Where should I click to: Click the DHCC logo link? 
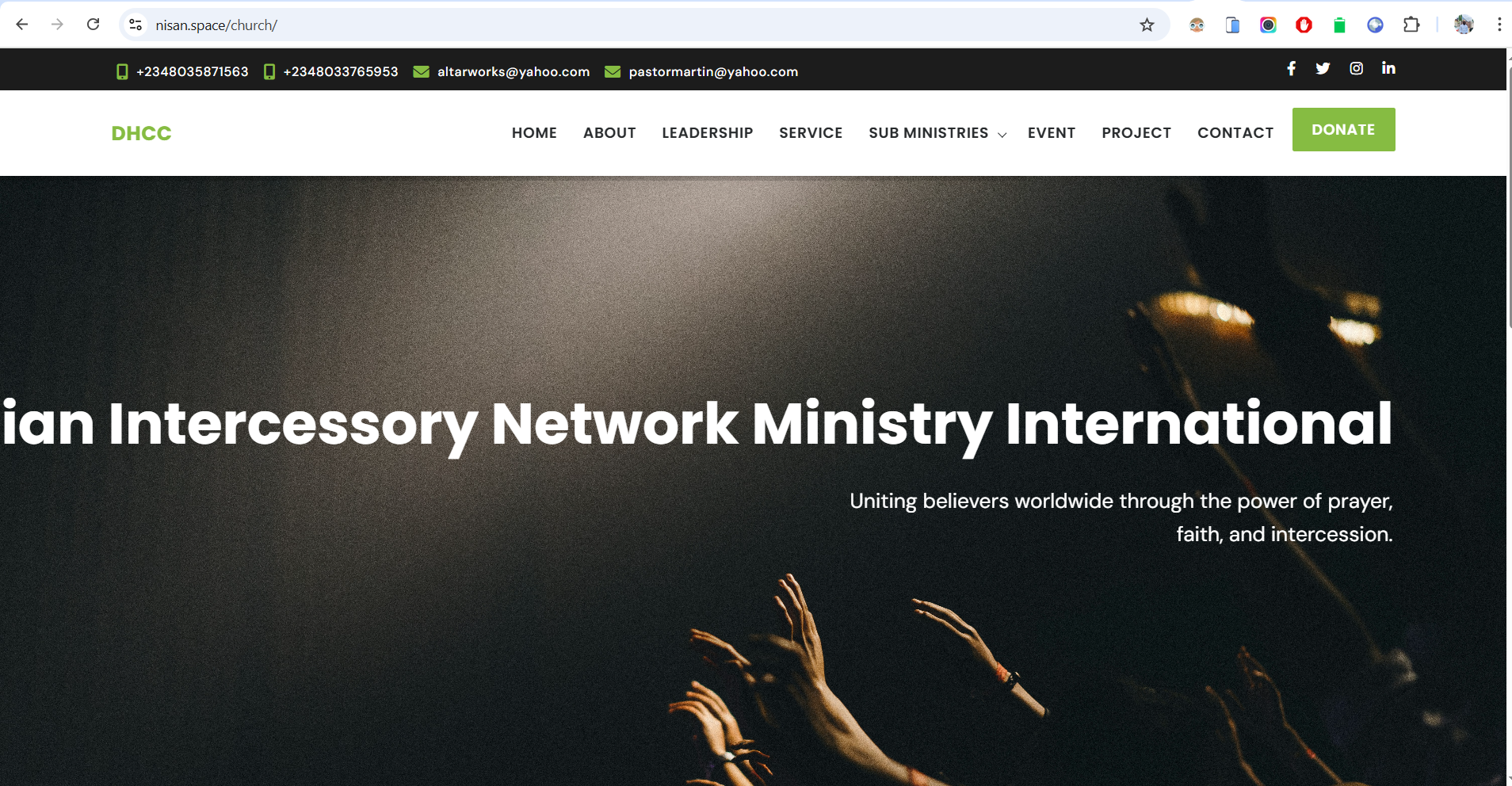141,133
